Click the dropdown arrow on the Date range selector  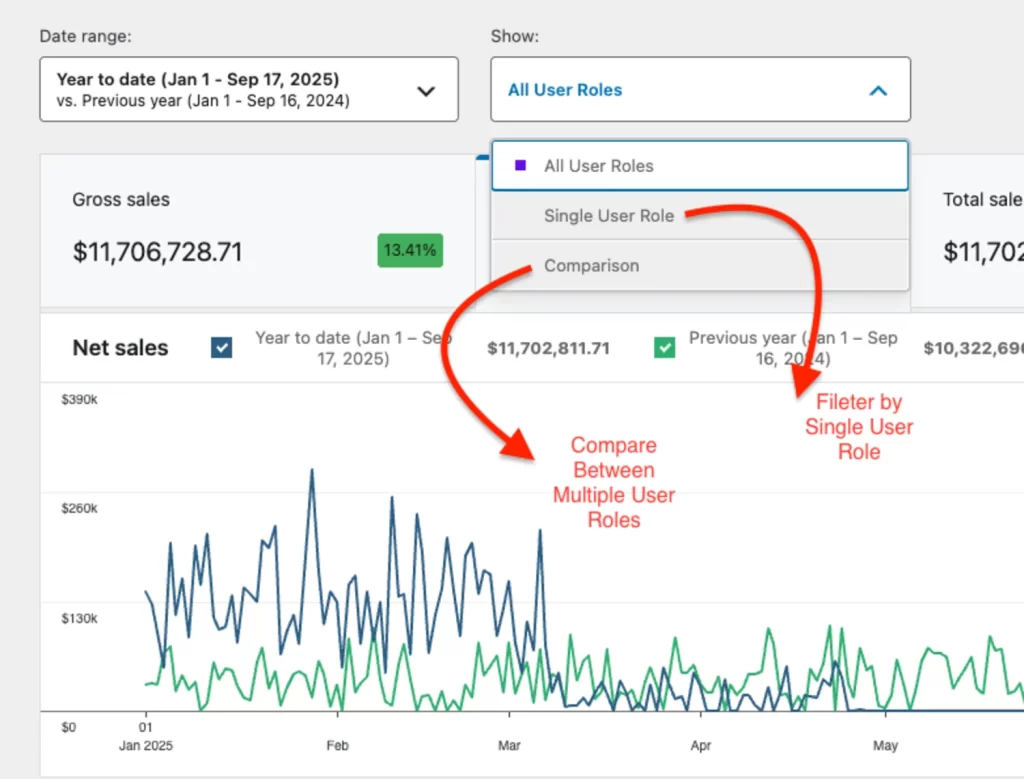tap(427, 90)
